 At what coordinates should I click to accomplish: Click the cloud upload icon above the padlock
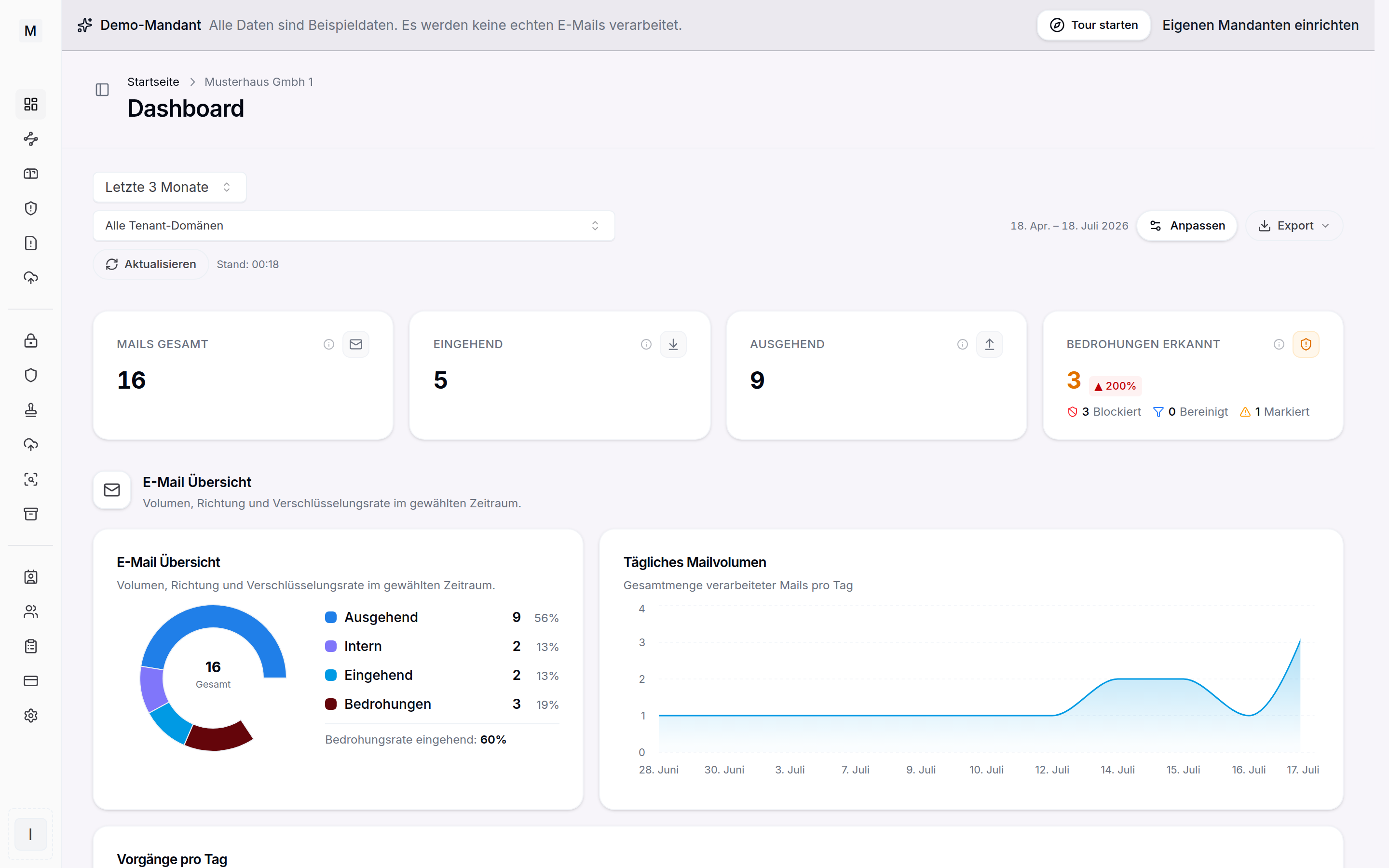(x=30, y=278)
